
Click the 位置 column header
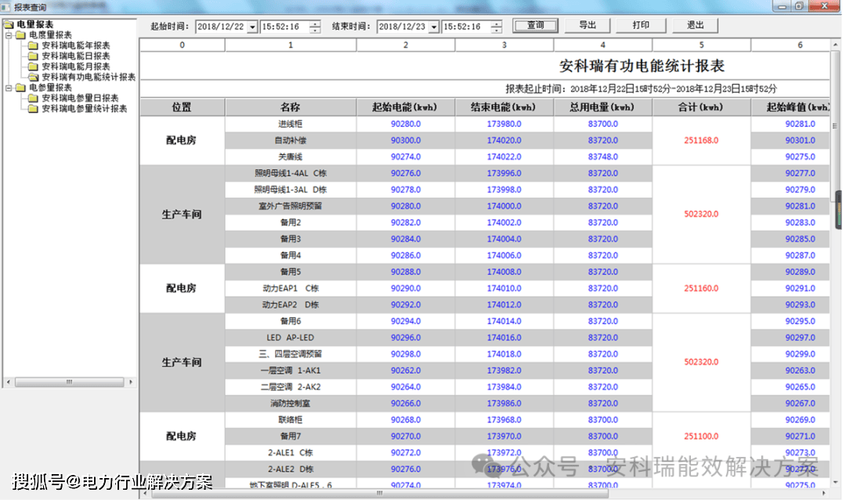coord(182,107)
